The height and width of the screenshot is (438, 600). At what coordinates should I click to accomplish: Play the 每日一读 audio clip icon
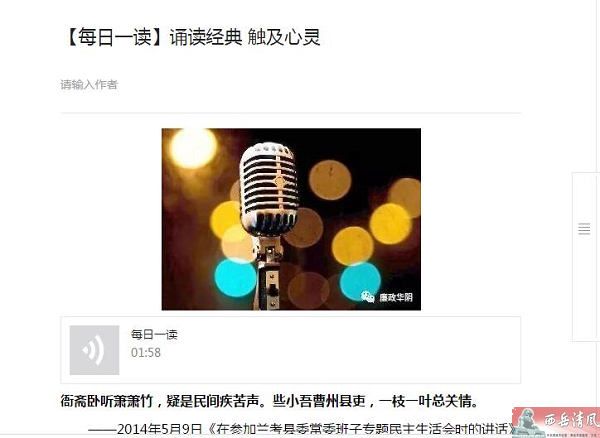tap(94, 350)
